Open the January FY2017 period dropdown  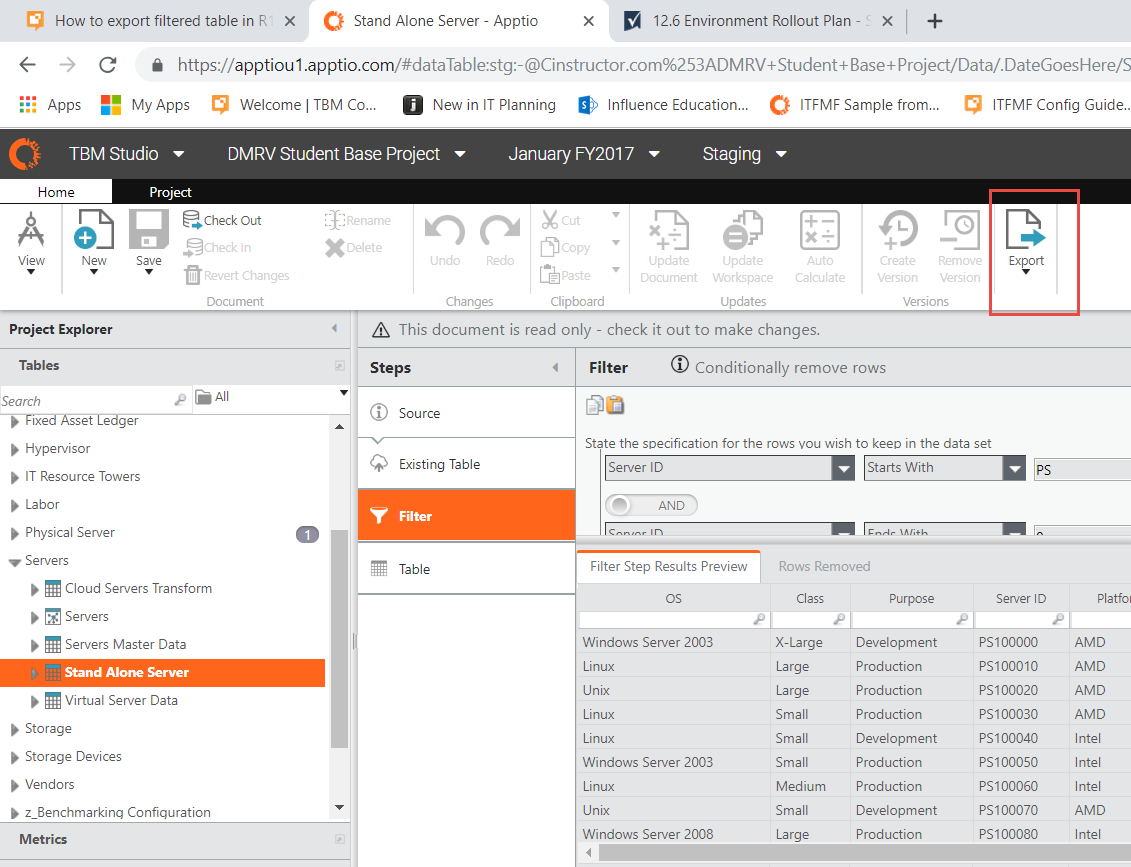pyautogui.click(x=584, y=154)
